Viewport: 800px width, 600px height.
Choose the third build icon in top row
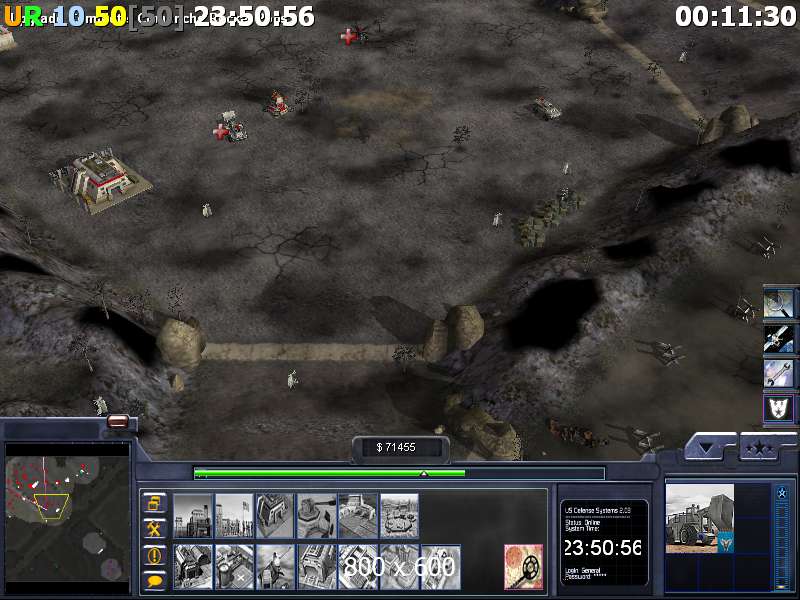tap(276, 515)
